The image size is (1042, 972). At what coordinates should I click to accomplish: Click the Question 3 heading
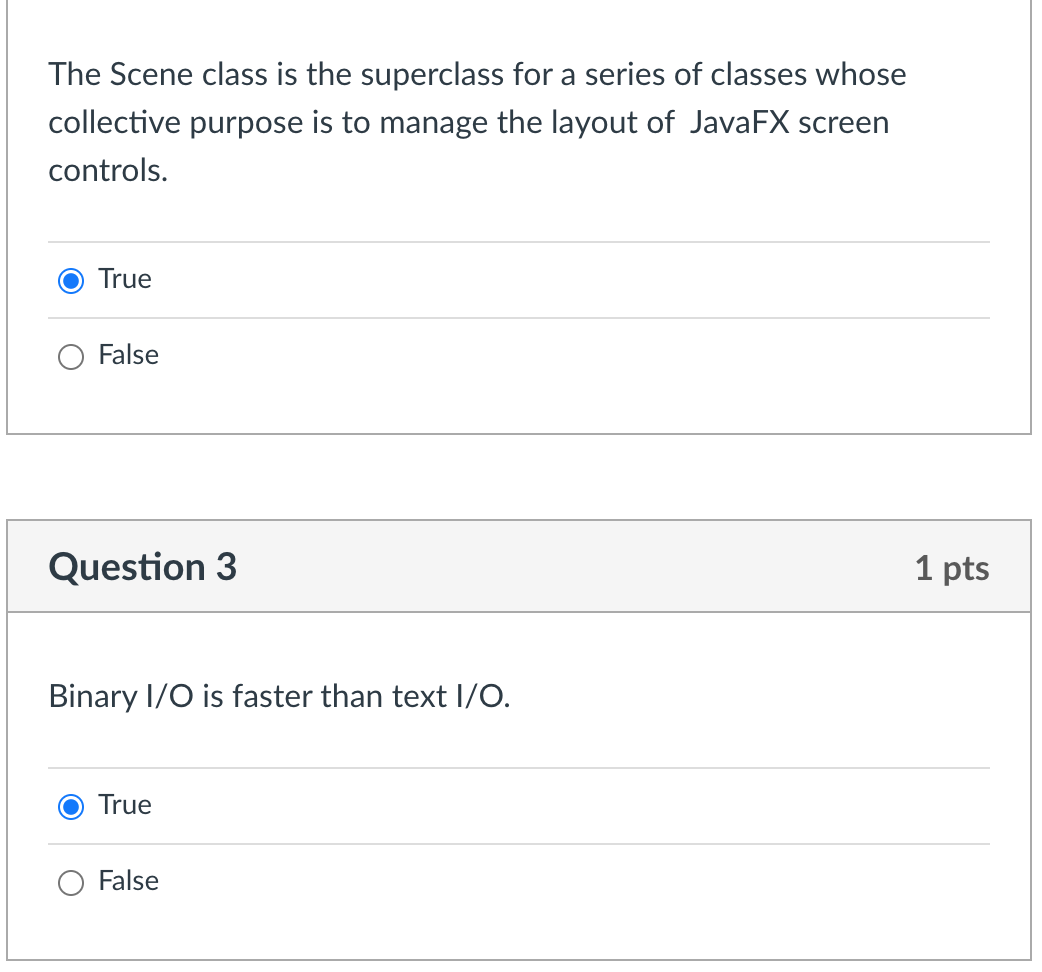(143, 567)
